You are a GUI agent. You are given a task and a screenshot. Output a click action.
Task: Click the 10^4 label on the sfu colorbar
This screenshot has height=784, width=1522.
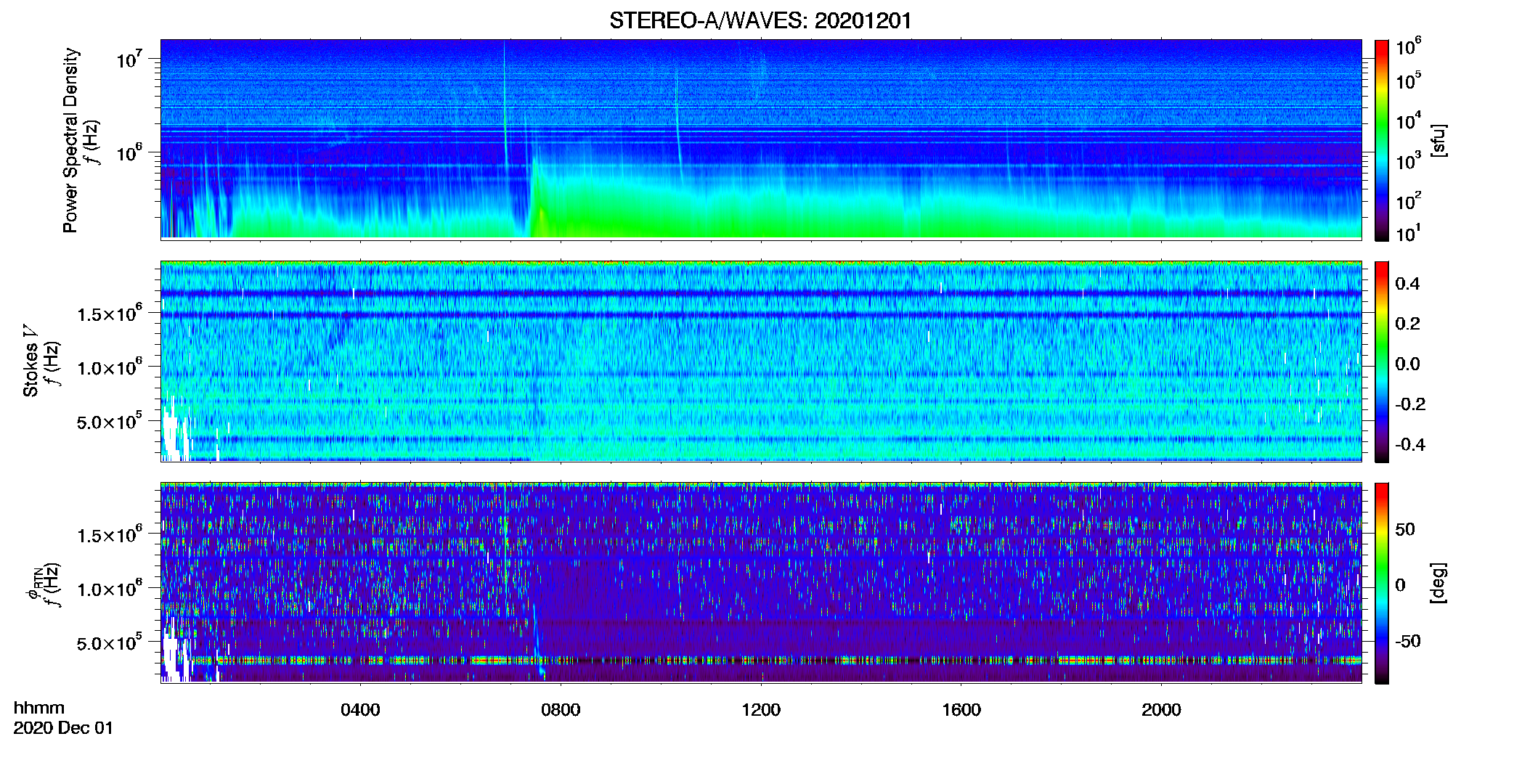pos(1409,121)
